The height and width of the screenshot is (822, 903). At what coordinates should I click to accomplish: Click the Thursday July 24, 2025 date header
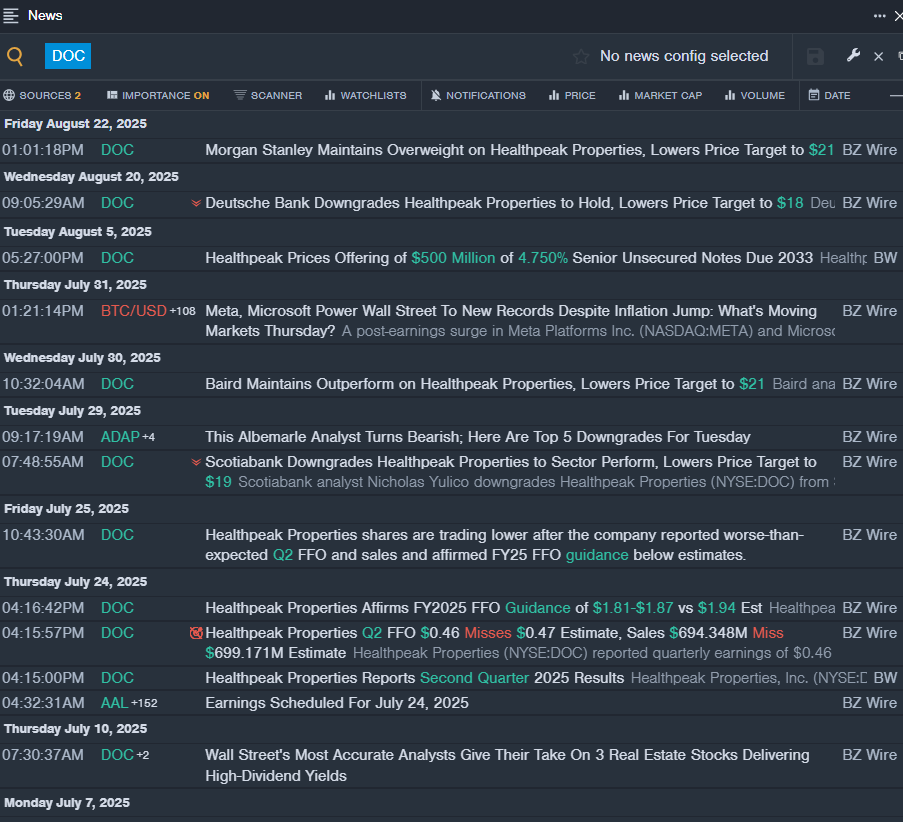(75, 582)
